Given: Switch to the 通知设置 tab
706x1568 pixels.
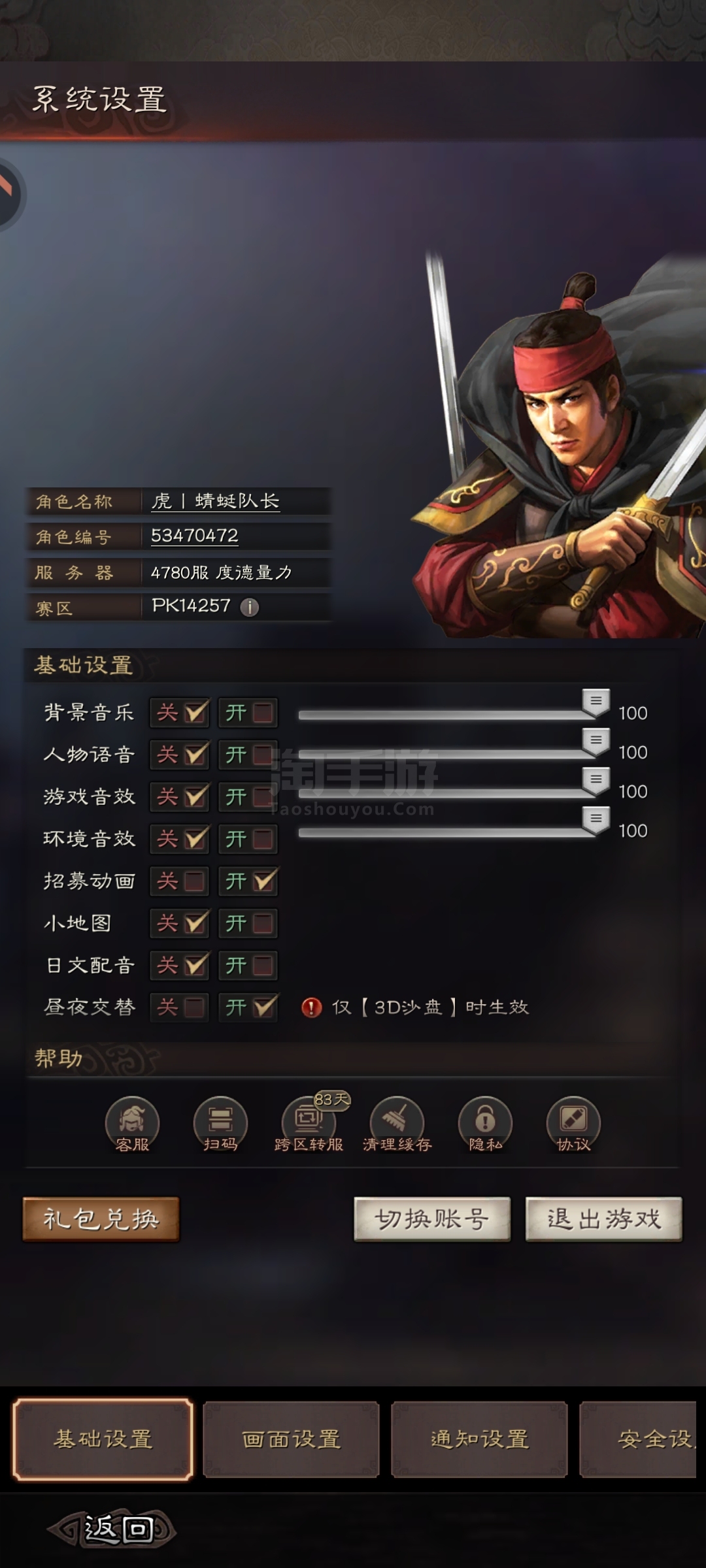Looking at the screenshot, I should pyautogui.click(x=479, y=1439).
